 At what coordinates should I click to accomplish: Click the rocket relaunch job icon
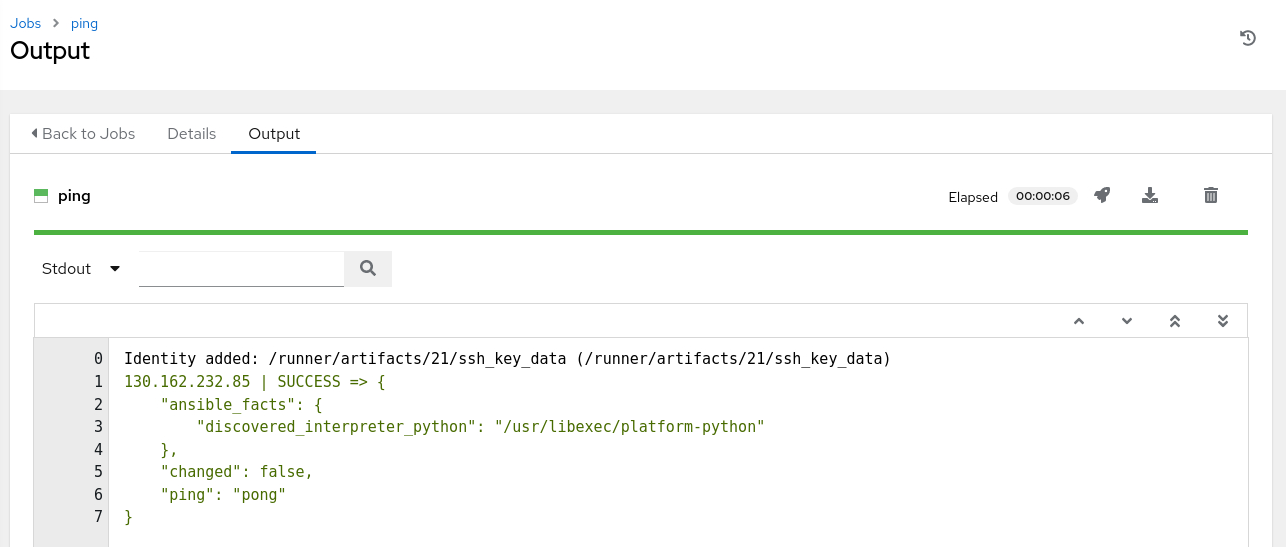tap(1101, 196)
